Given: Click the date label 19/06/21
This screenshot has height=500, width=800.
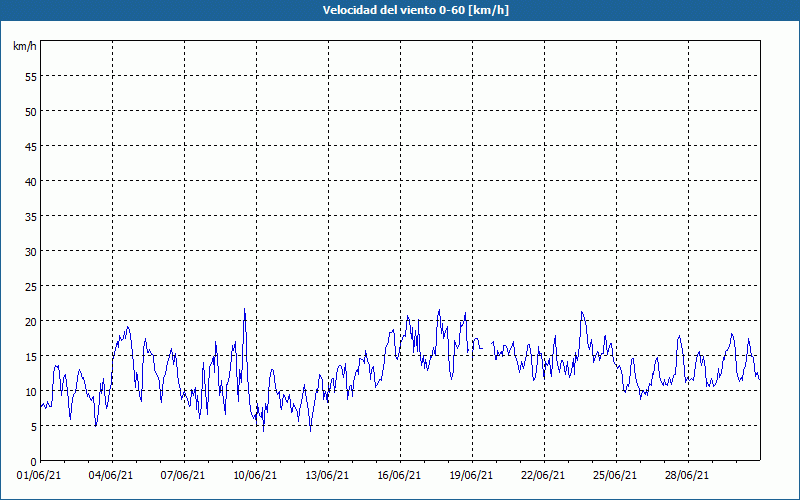Looking at the screenshot, I should 471,475.
